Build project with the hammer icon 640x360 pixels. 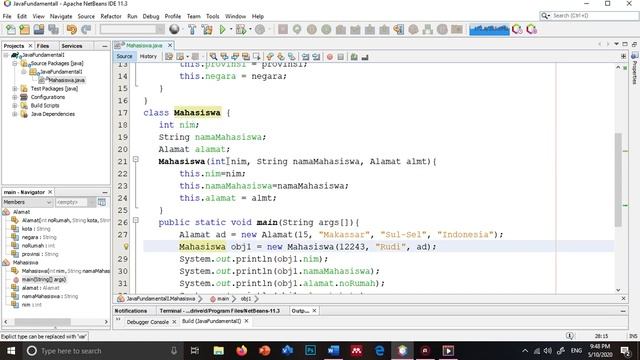coord(192,29)
